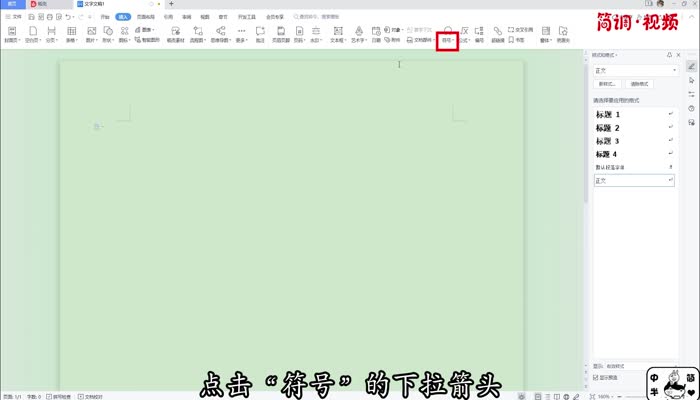700x400 pixels.
Task: Expand the current style 正文 dropdown
Action: [x=676, y=71]
